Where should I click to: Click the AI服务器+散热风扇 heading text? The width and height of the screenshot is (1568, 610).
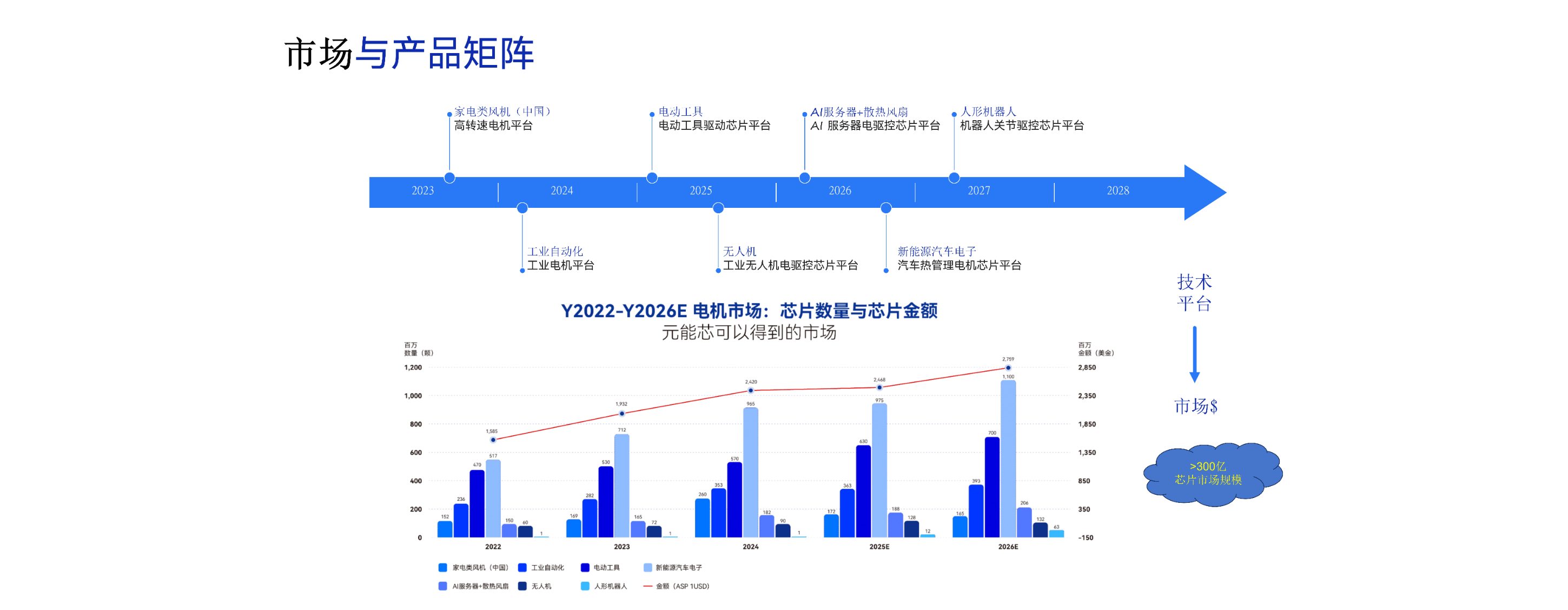pos(859,112)
